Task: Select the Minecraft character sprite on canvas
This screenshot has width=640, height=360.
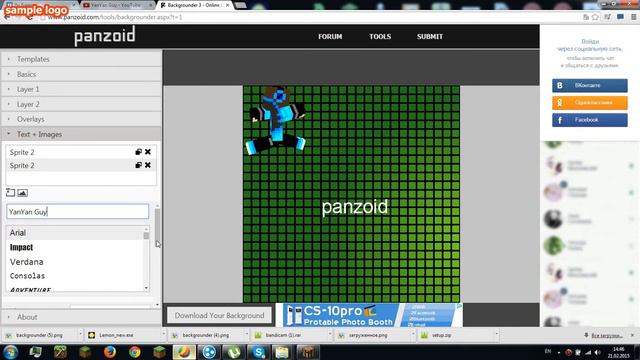Action: 275,120
